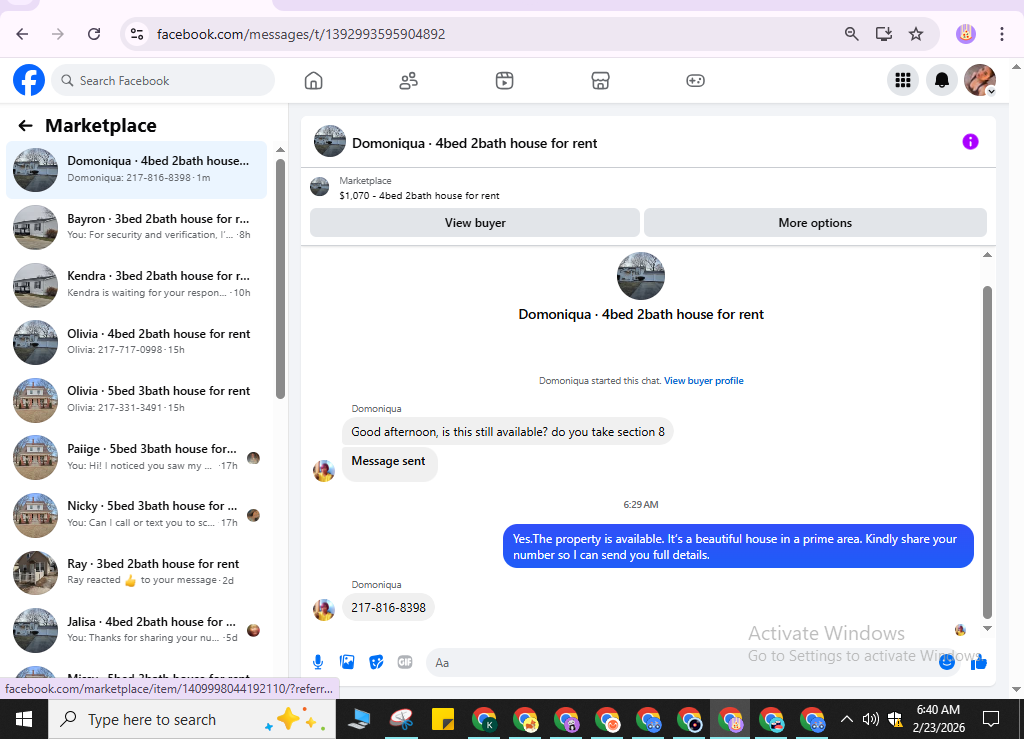
Task: Click the View buyer button
Action: [475, 223]
